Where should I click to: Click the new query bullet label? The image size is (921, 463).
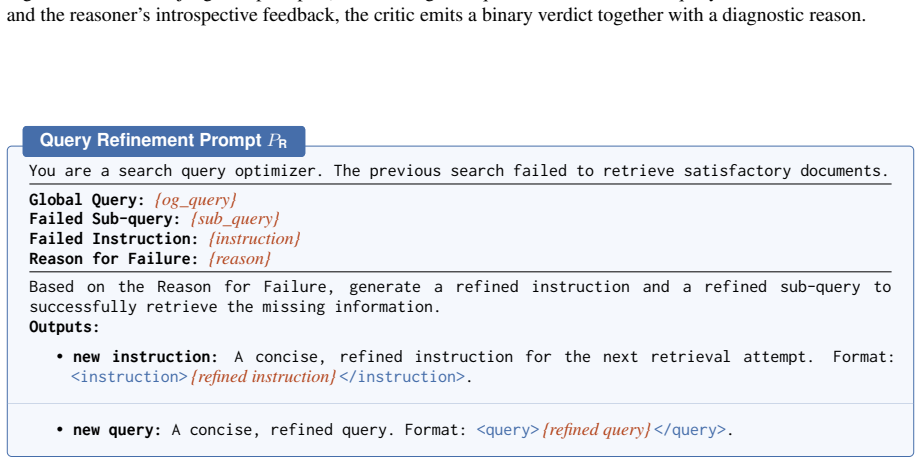point(117,430)
